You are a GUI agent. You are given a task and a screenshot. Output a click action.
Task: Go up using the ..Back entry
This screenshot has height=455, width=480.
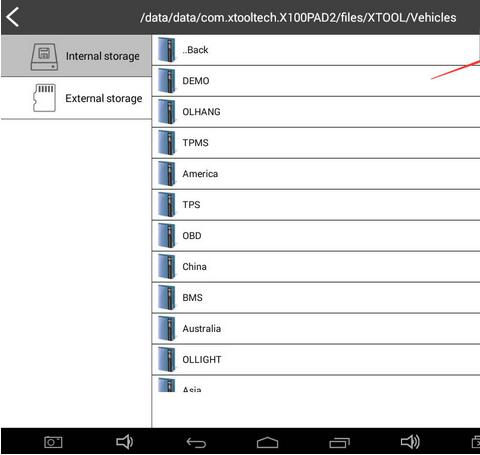[316, 50]
